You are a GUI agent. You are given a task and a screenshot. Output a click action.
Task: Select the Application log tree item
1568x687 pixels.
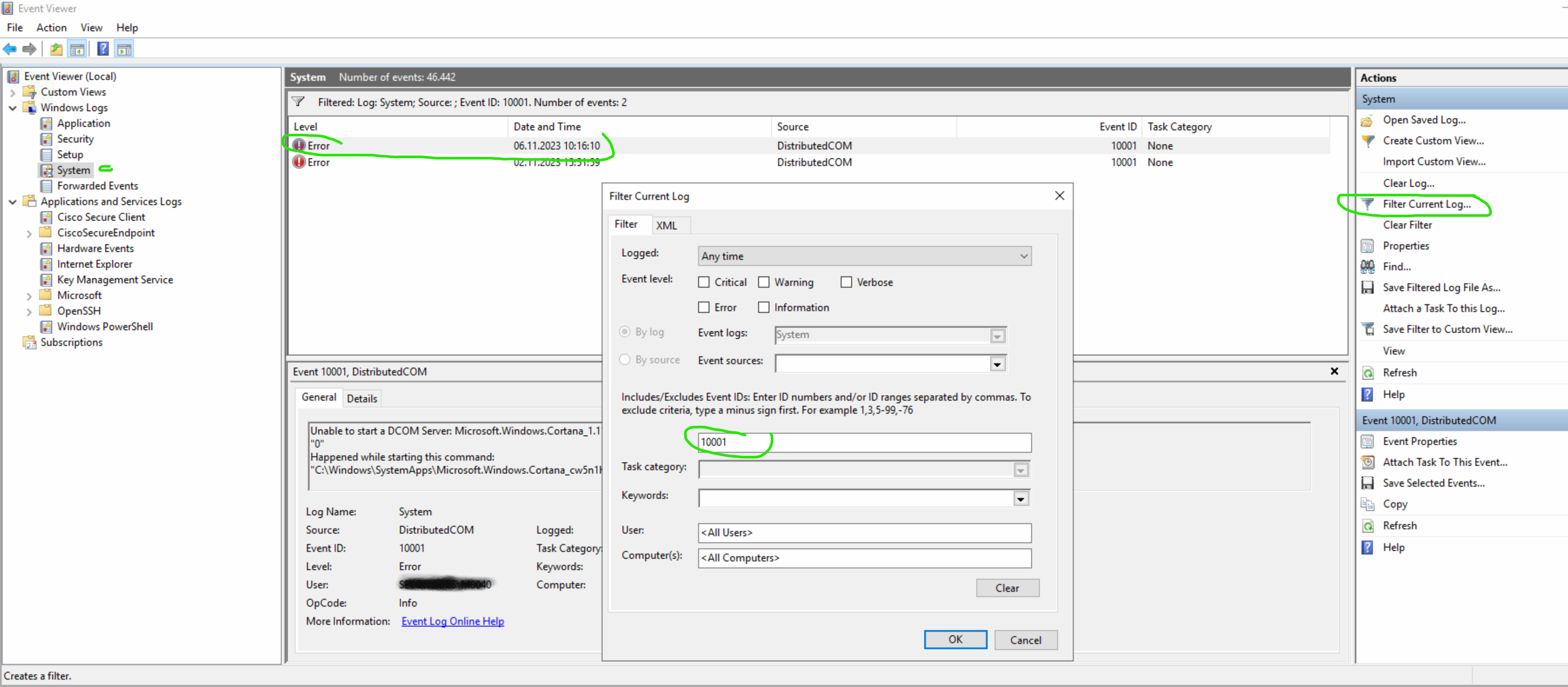click(83, 123)
